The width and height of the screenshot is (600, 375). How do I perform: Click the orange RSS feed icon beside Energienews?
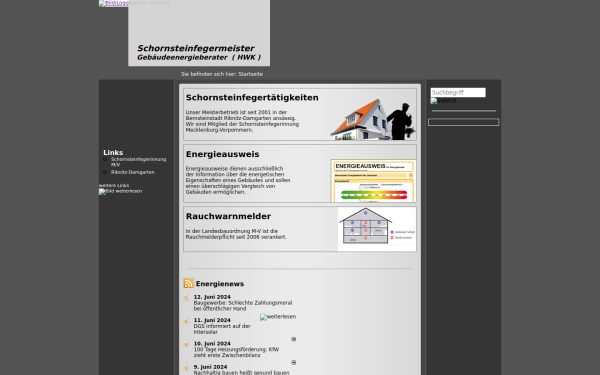(x=188, y=283)
